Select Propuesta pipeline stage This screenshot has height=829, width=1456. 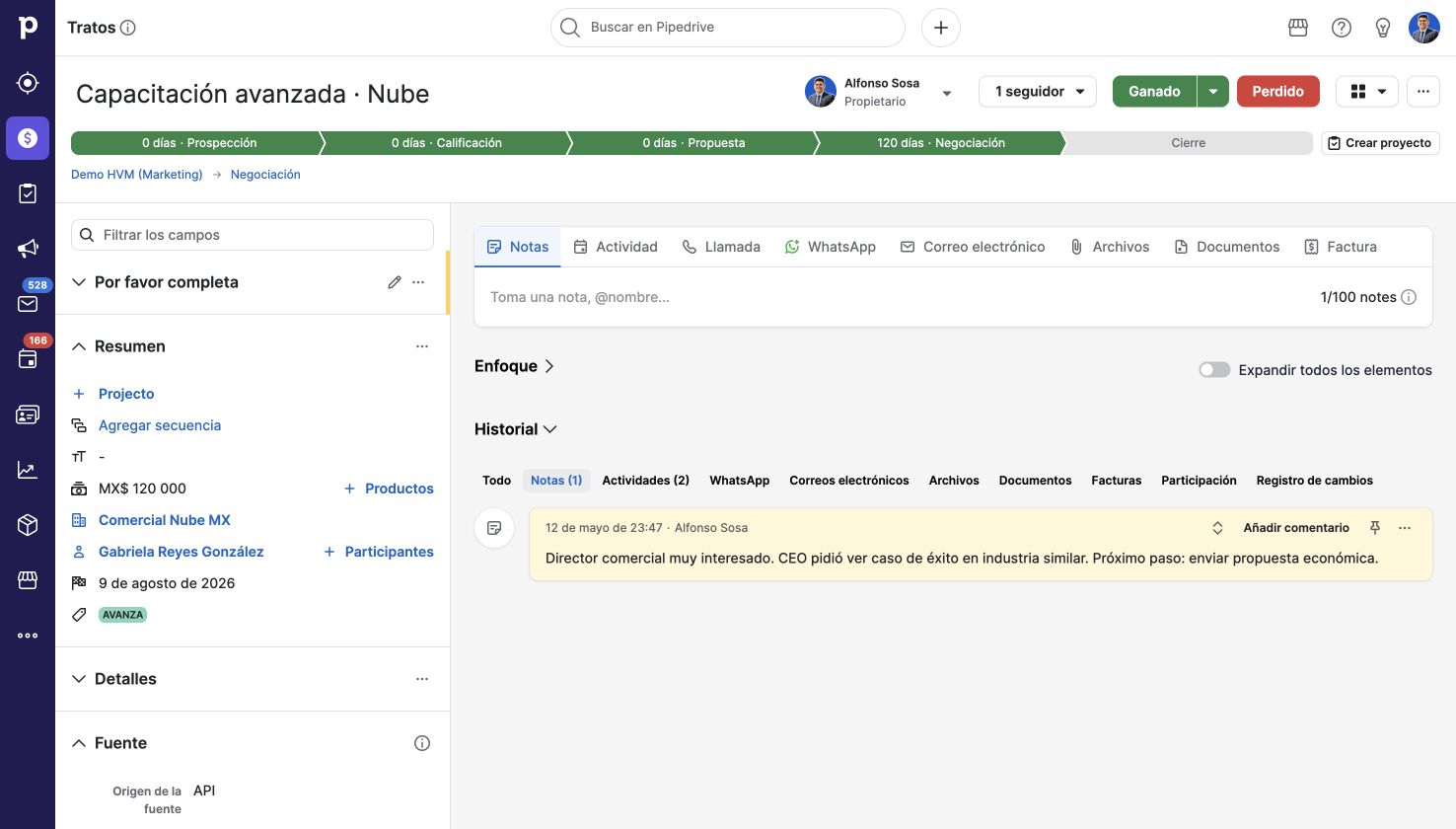pos(693,143)
